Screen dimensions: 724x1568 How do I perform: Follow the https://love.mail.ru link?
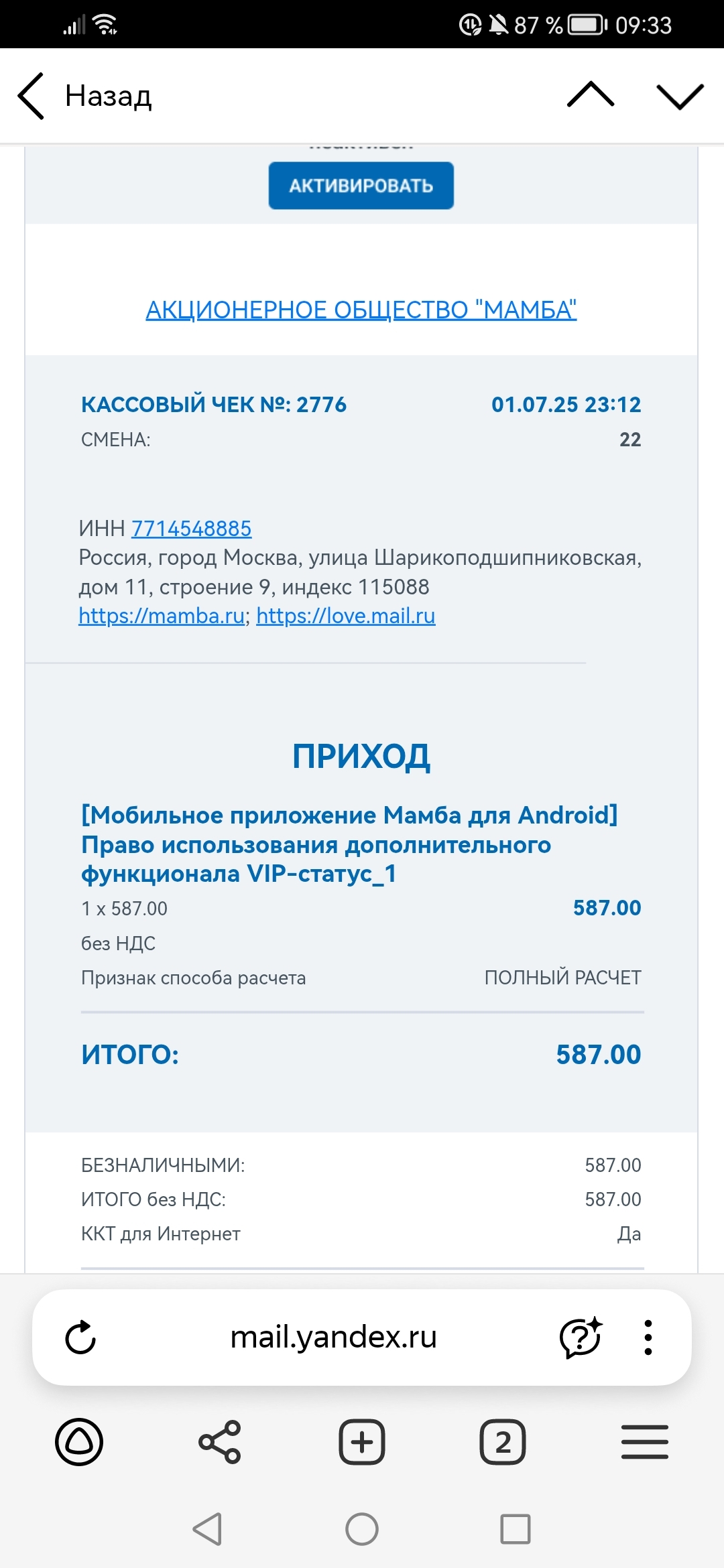(346, 616)
